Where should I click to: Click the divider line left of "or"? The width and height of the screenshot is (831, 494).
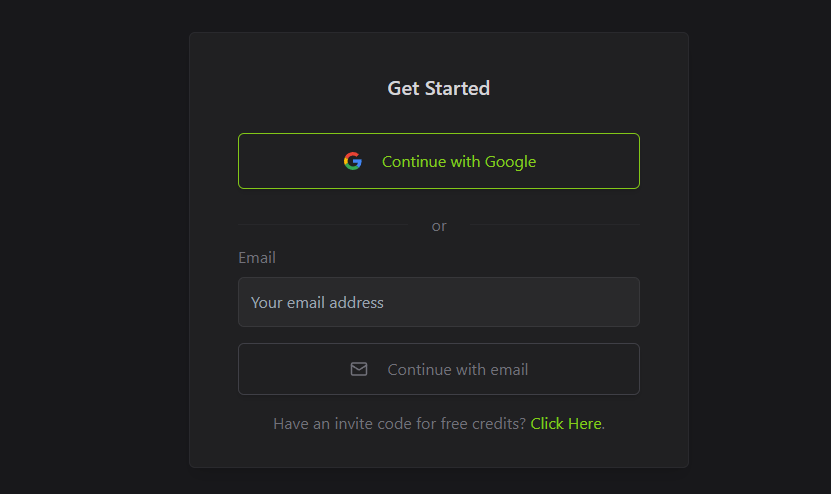322,226
